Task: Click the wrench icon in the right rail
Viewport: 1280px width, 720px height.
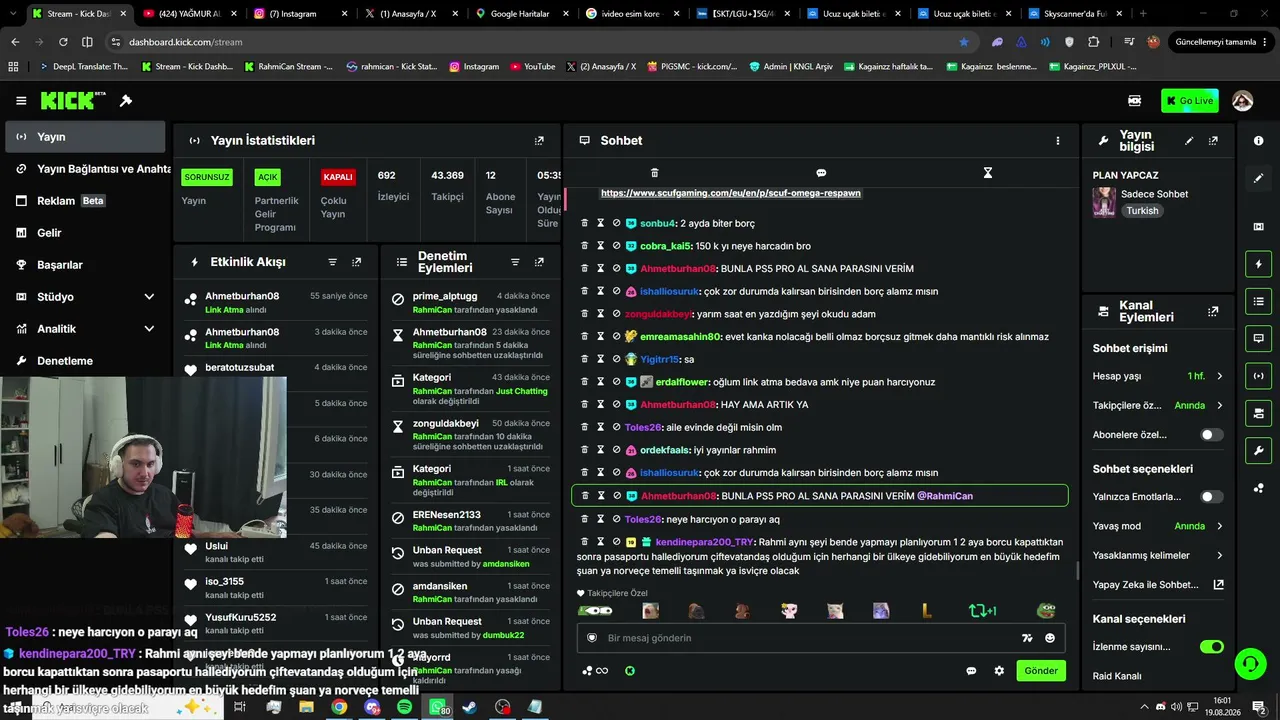Action: click(1258, 450)
